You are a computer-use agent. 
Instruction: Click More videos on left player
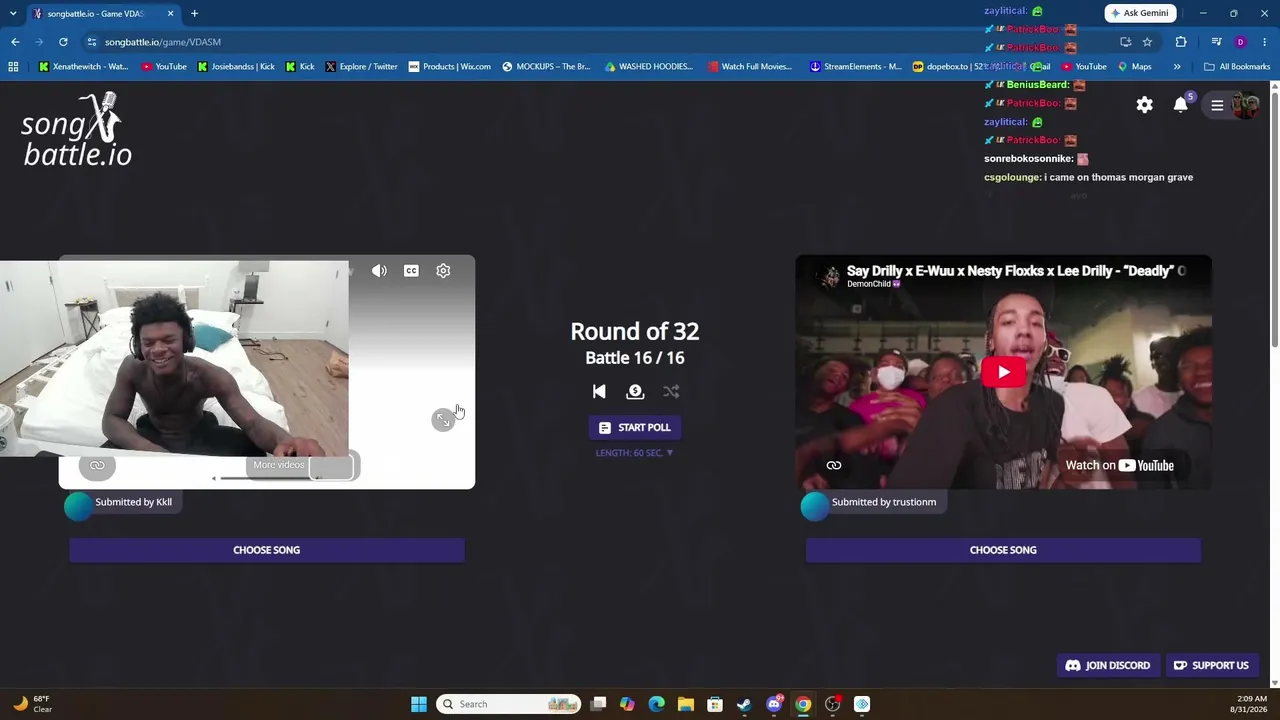(279, 465)
